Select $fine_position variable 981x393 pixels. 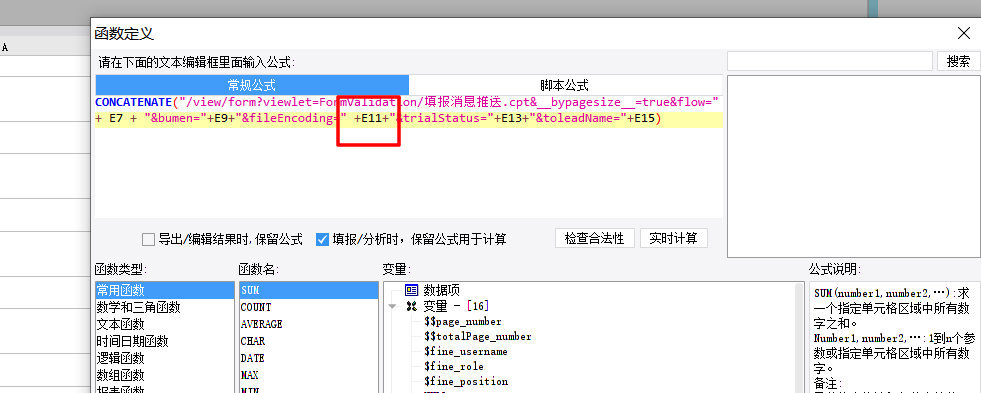click(x=465, y=381)
